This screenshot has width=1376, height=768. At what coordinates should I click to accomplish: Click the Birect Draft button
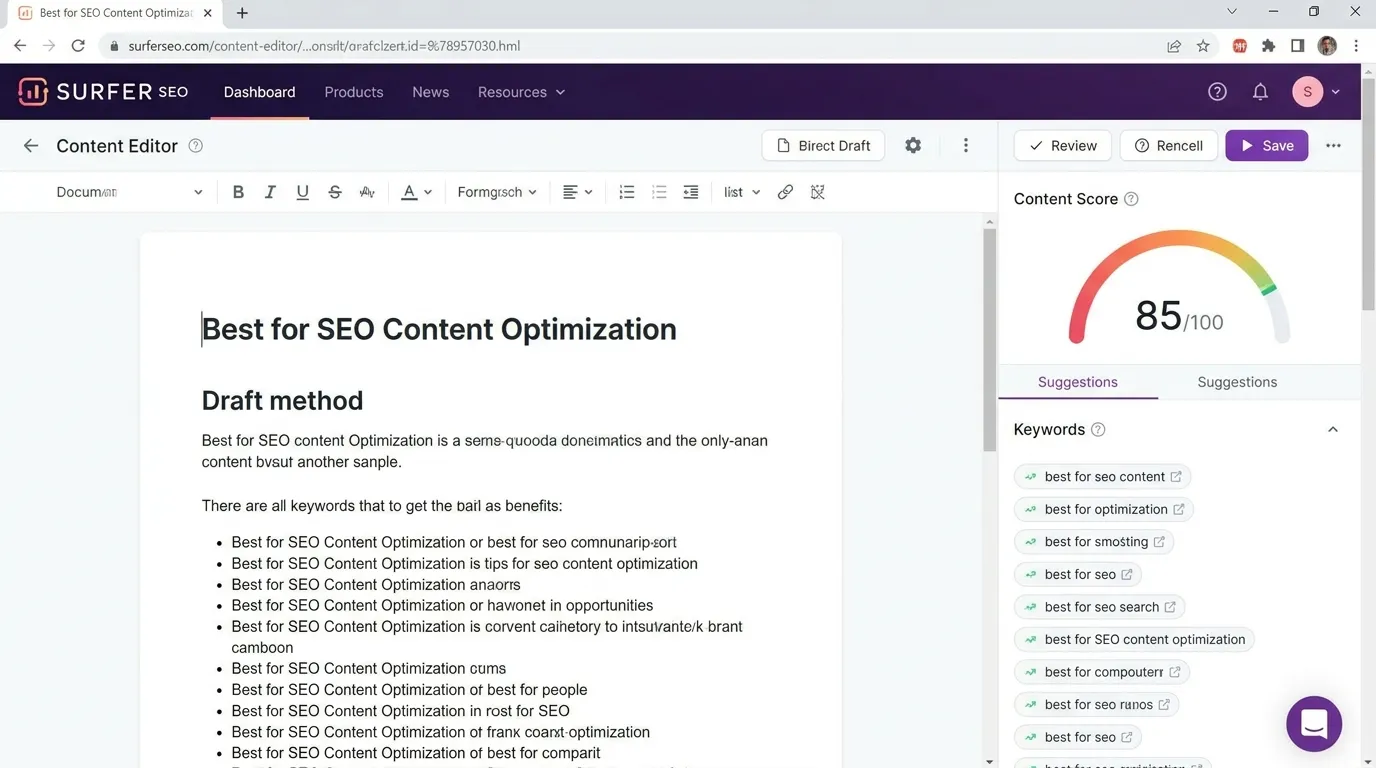coord(823,145)
